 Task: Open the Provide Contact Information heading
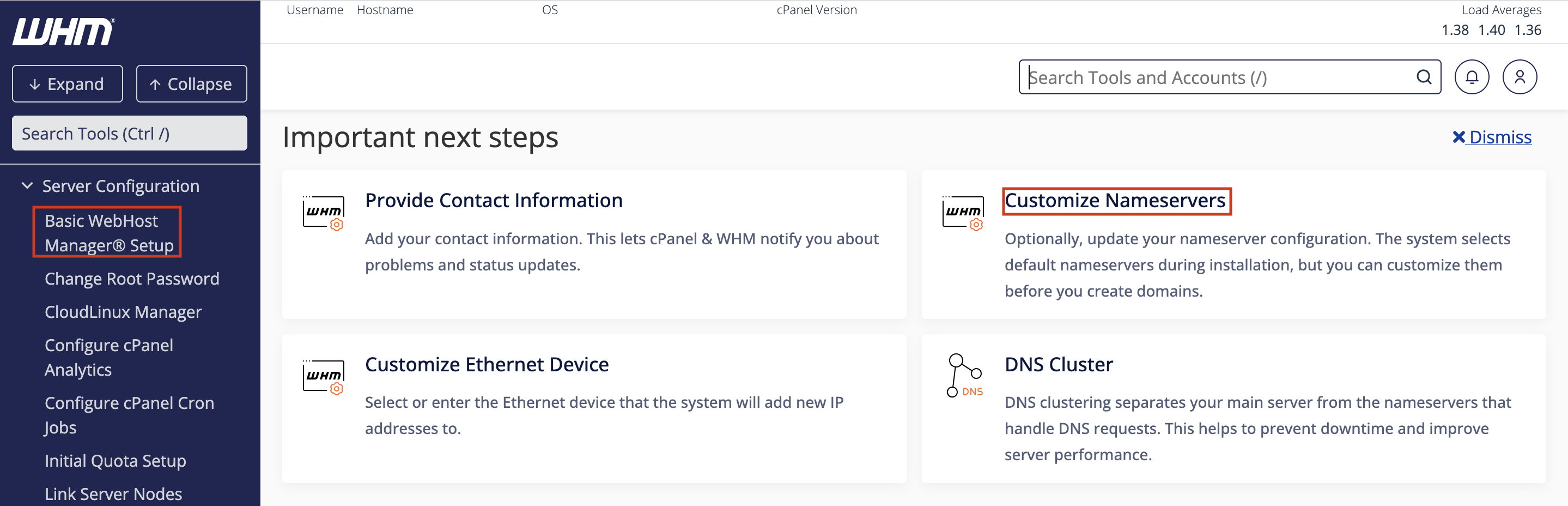[x=494, y=200]
